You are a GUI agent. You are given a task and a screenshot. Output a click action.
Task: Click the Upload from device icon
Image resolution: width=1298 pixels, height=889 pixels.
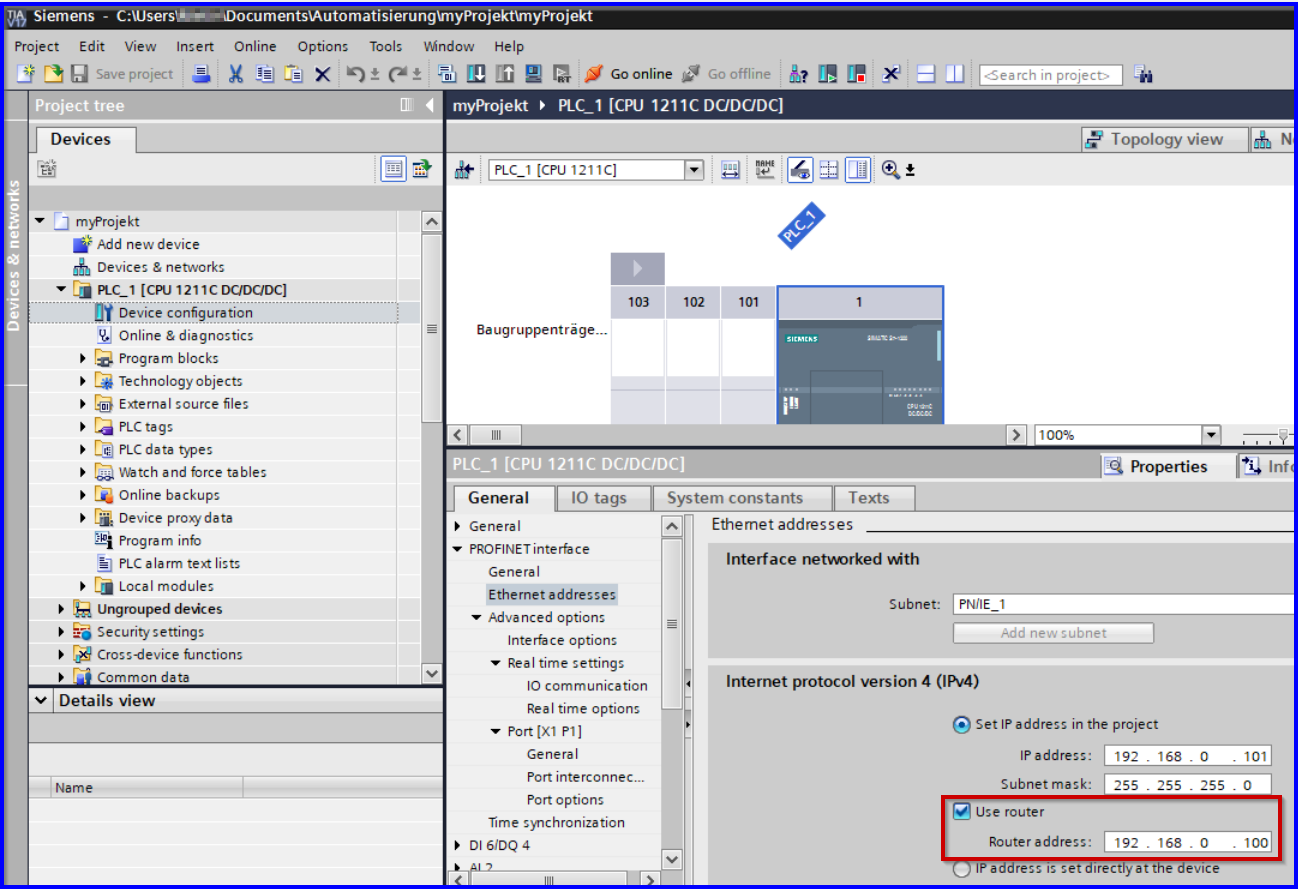pyautogui.click(x=505, y=74)
